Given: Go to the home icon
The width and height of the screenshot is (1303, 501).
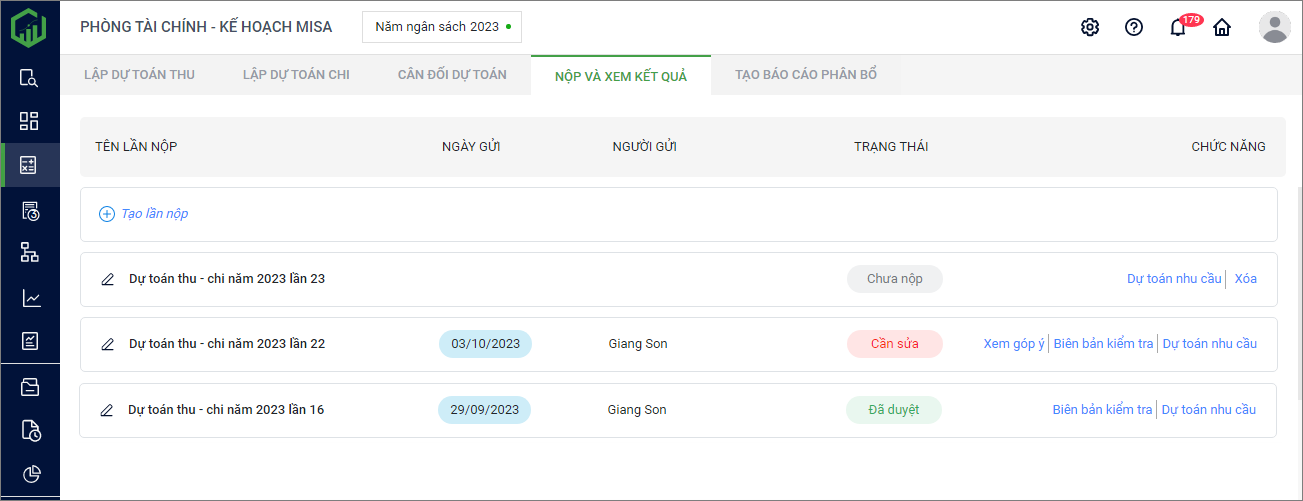Looking at the screenshot, I should (1222, 27).
